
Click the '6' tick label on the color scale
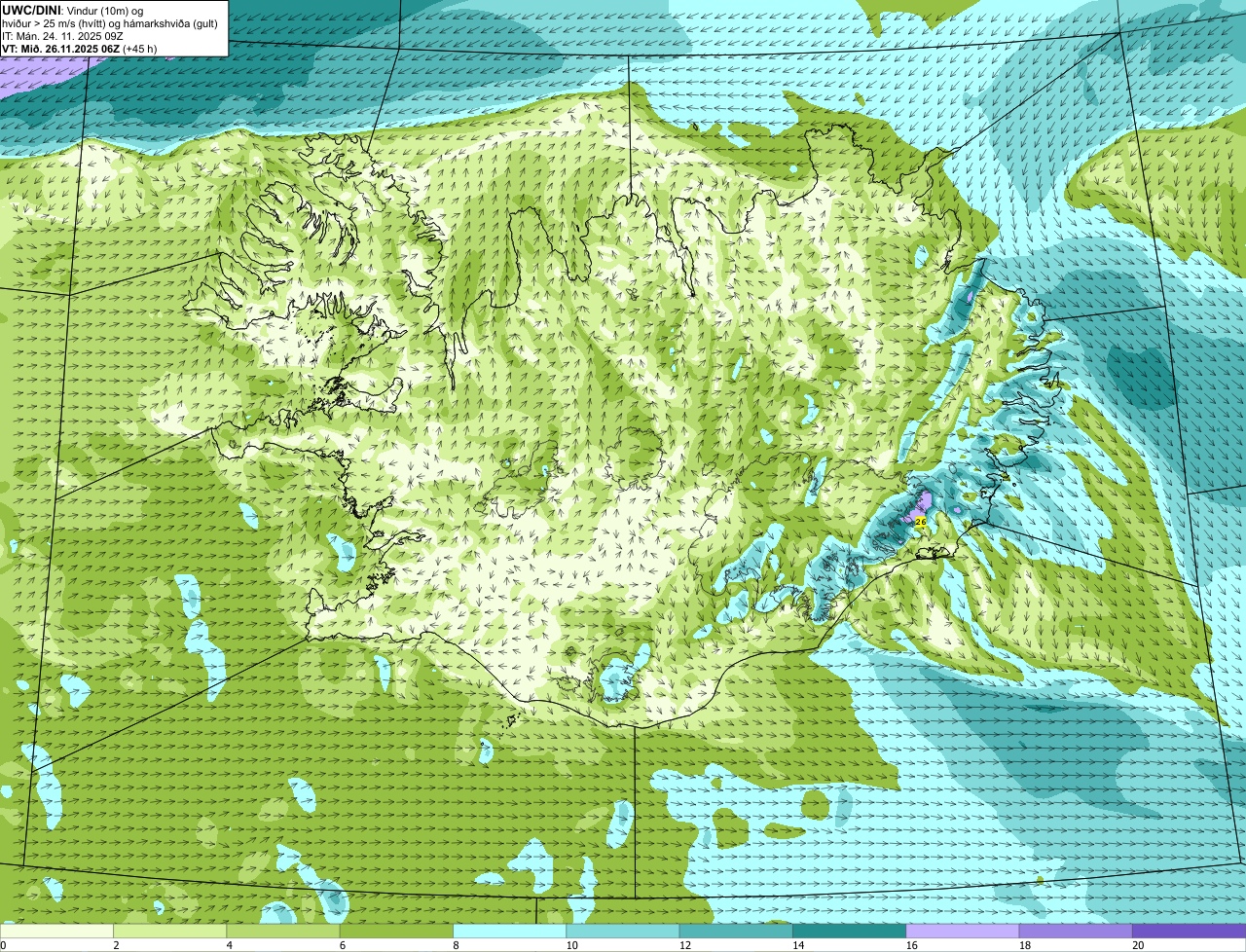click(343, 945)
